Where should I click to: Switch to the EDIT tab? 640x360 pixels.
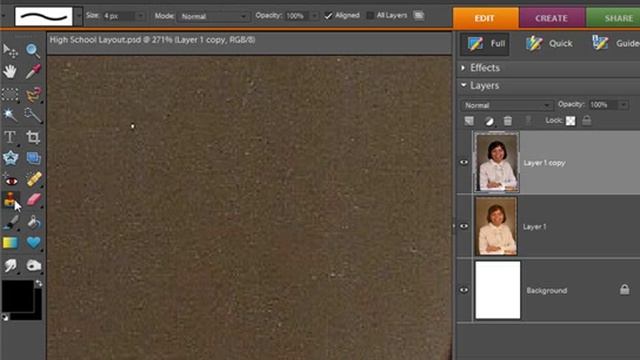coord(486,18)
